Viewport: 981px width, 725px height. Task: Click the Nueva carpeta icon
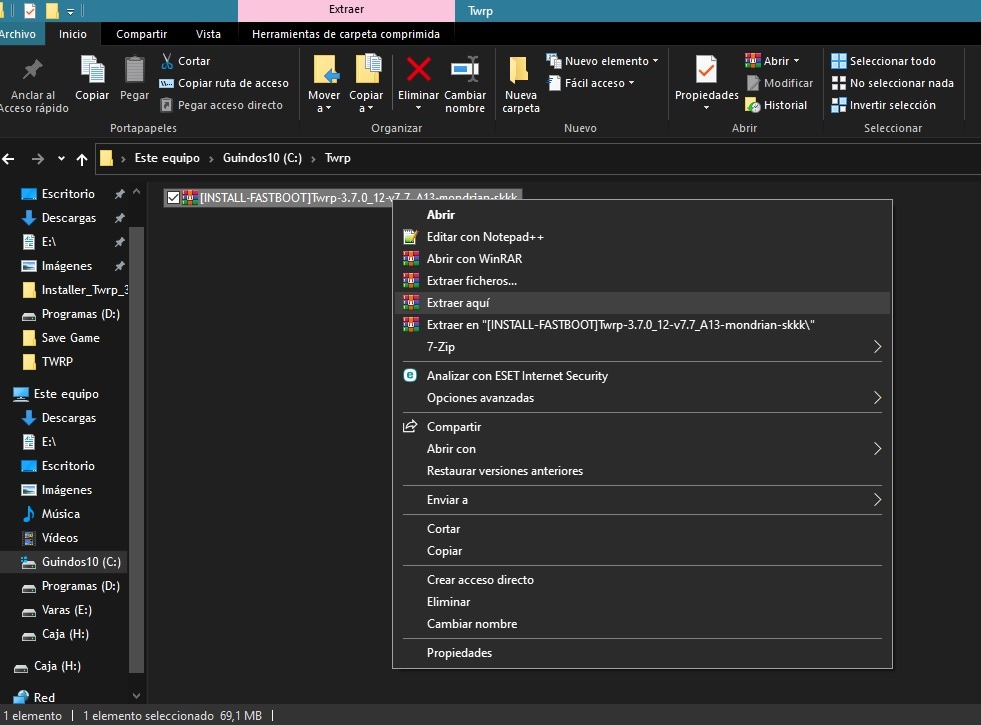click(520, 70)
